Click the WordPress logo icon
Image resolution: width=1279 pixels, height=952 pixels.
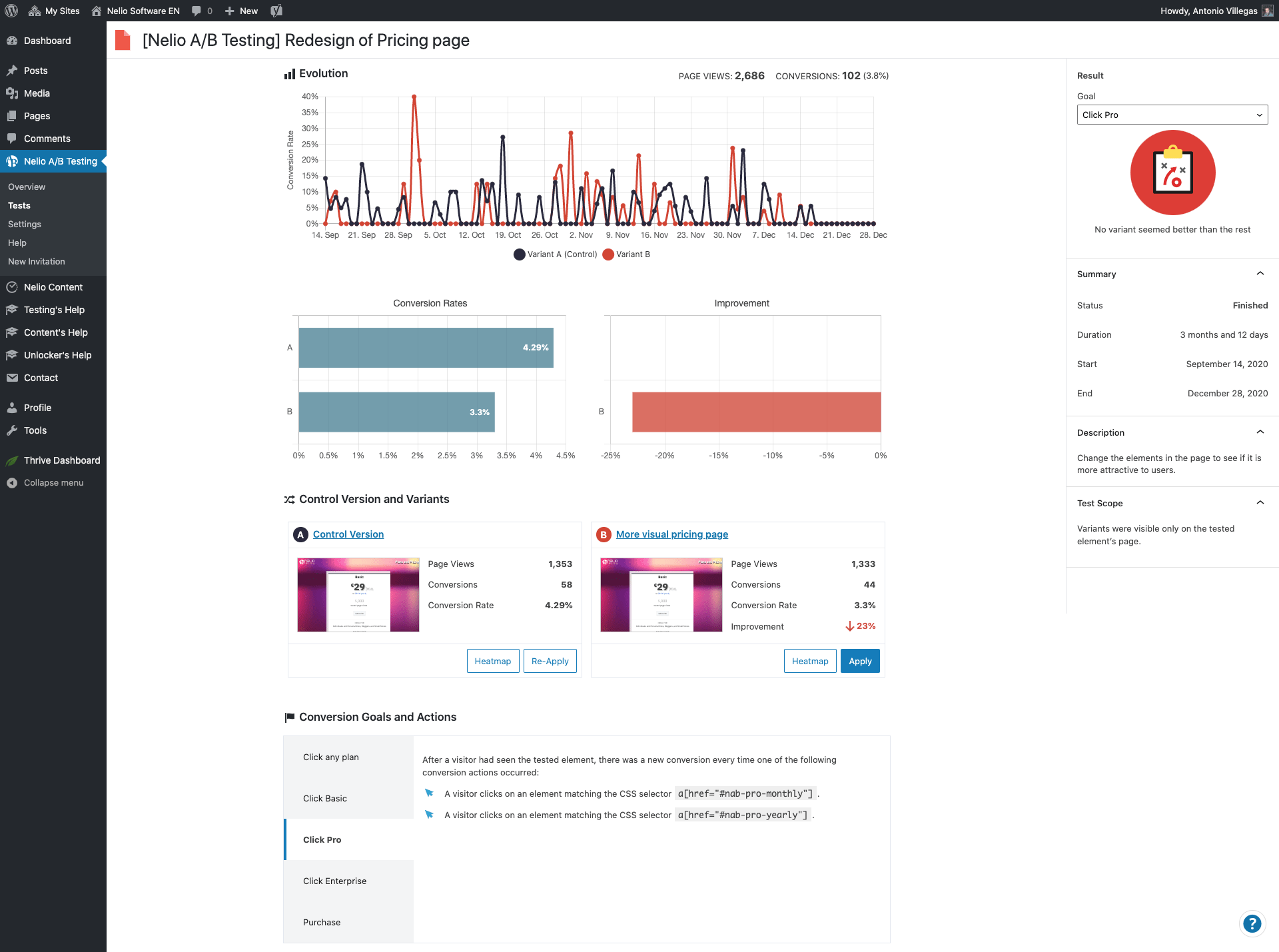(11, 11)
